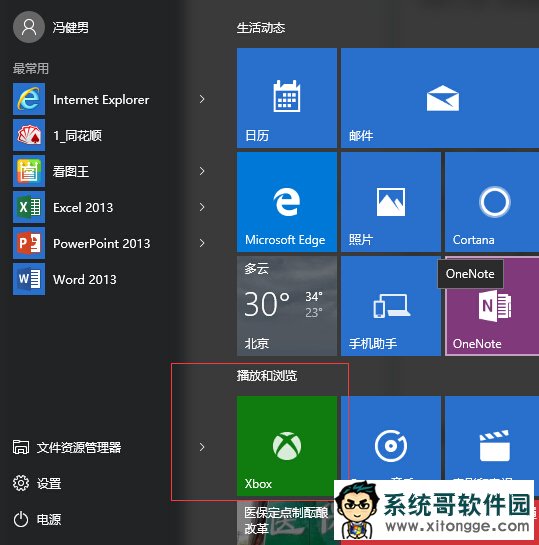Open the 北京 weather tile
The height and width of the screenshot is (545, 539).
coord(287,306)
